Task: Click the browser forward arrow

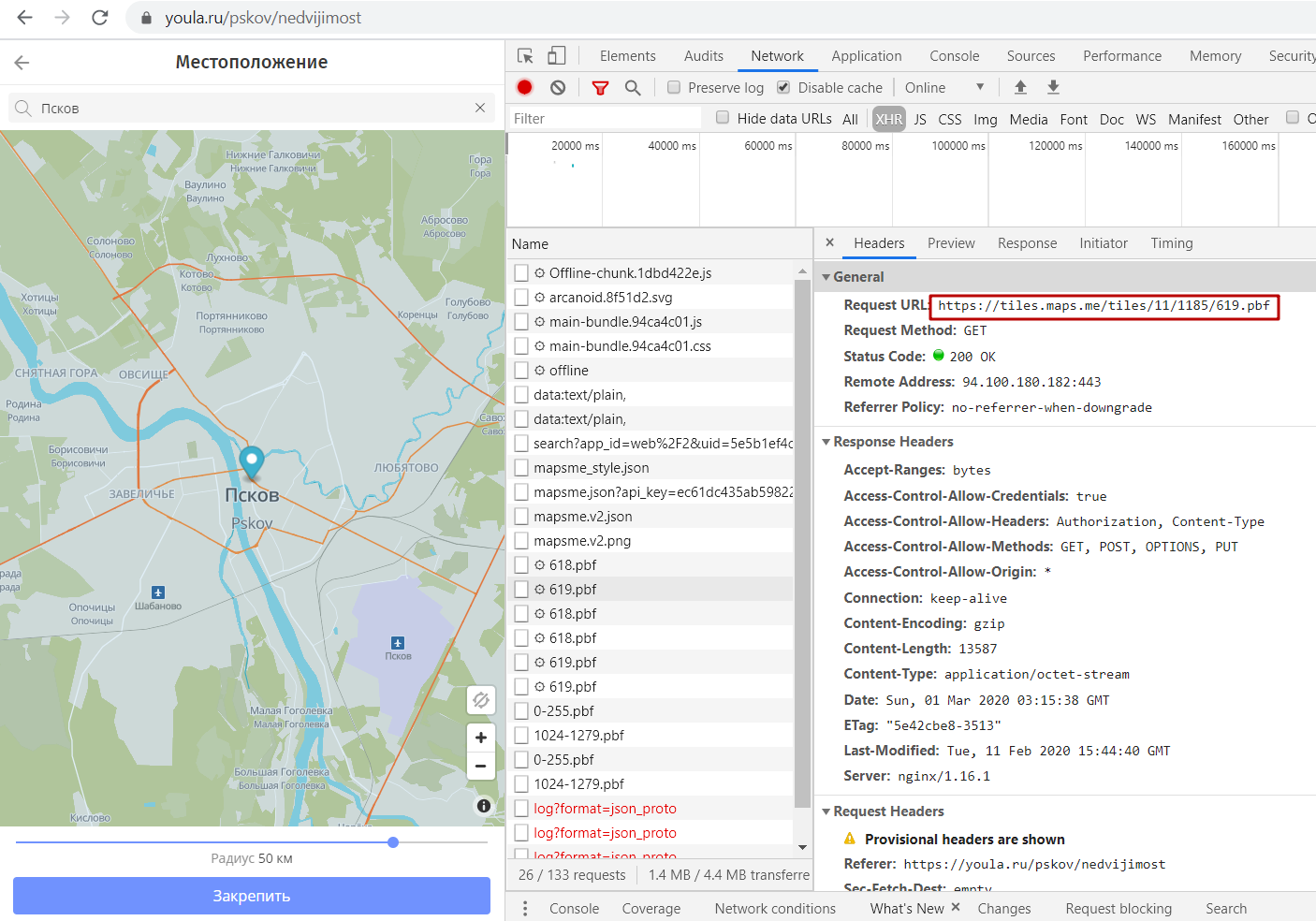Action: click(62, 17)
